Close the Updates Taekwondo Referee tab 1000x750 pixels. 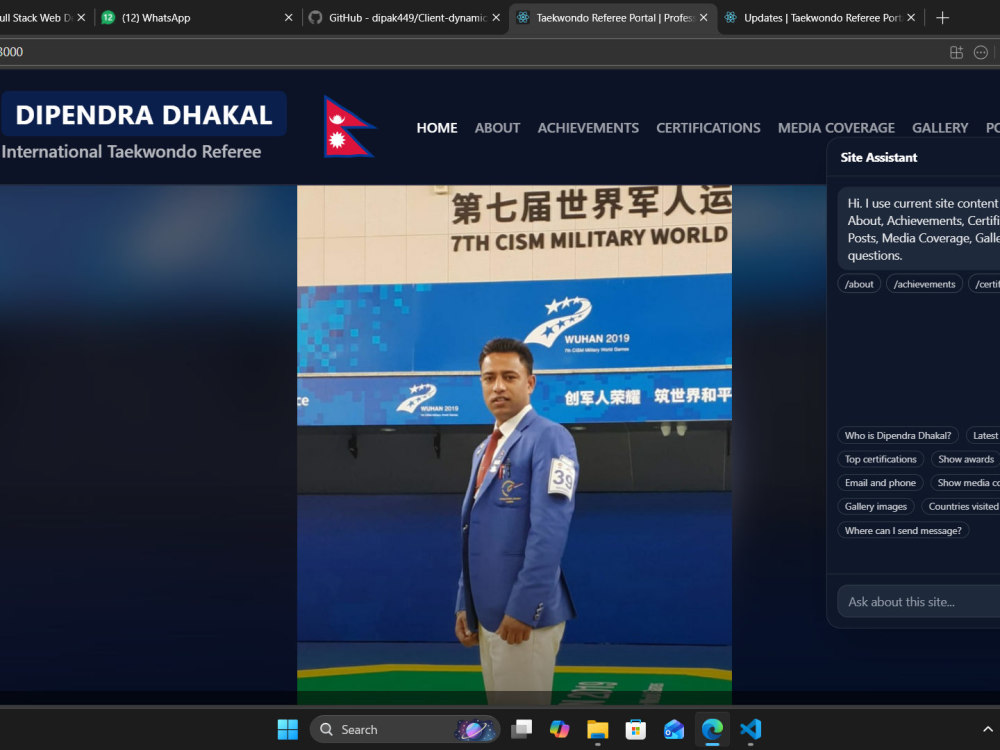tap(911, 18)
